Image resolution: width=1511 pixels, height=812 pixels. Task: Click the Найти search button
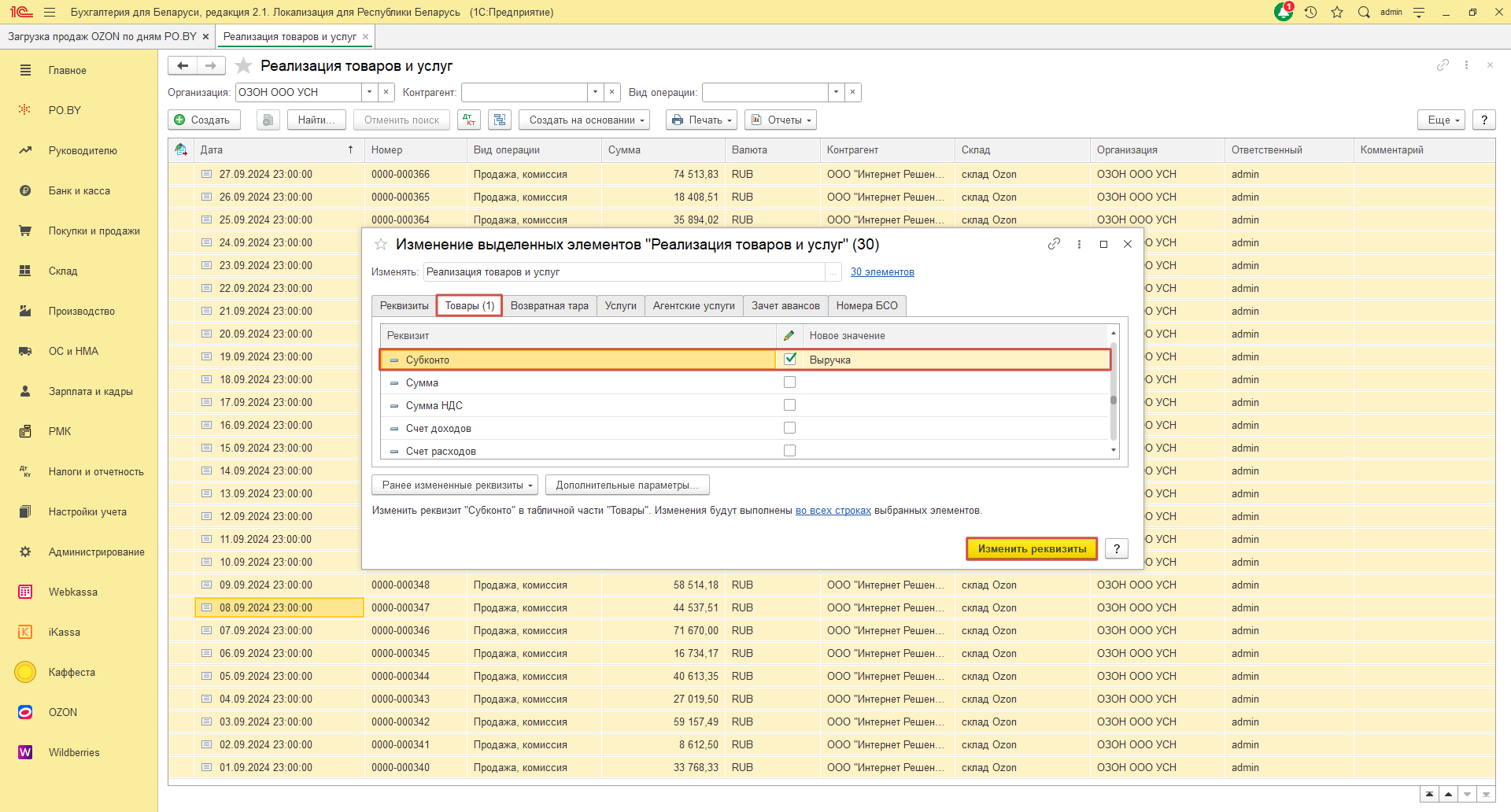coord(316,120)
